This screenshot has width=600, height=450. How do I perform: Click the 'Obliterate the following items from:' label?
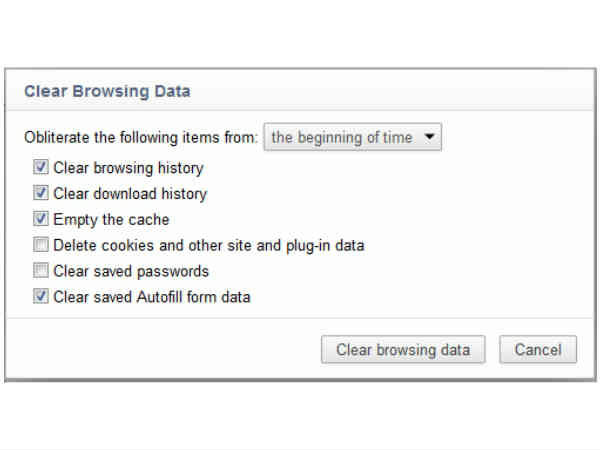[x=139, y=138]
